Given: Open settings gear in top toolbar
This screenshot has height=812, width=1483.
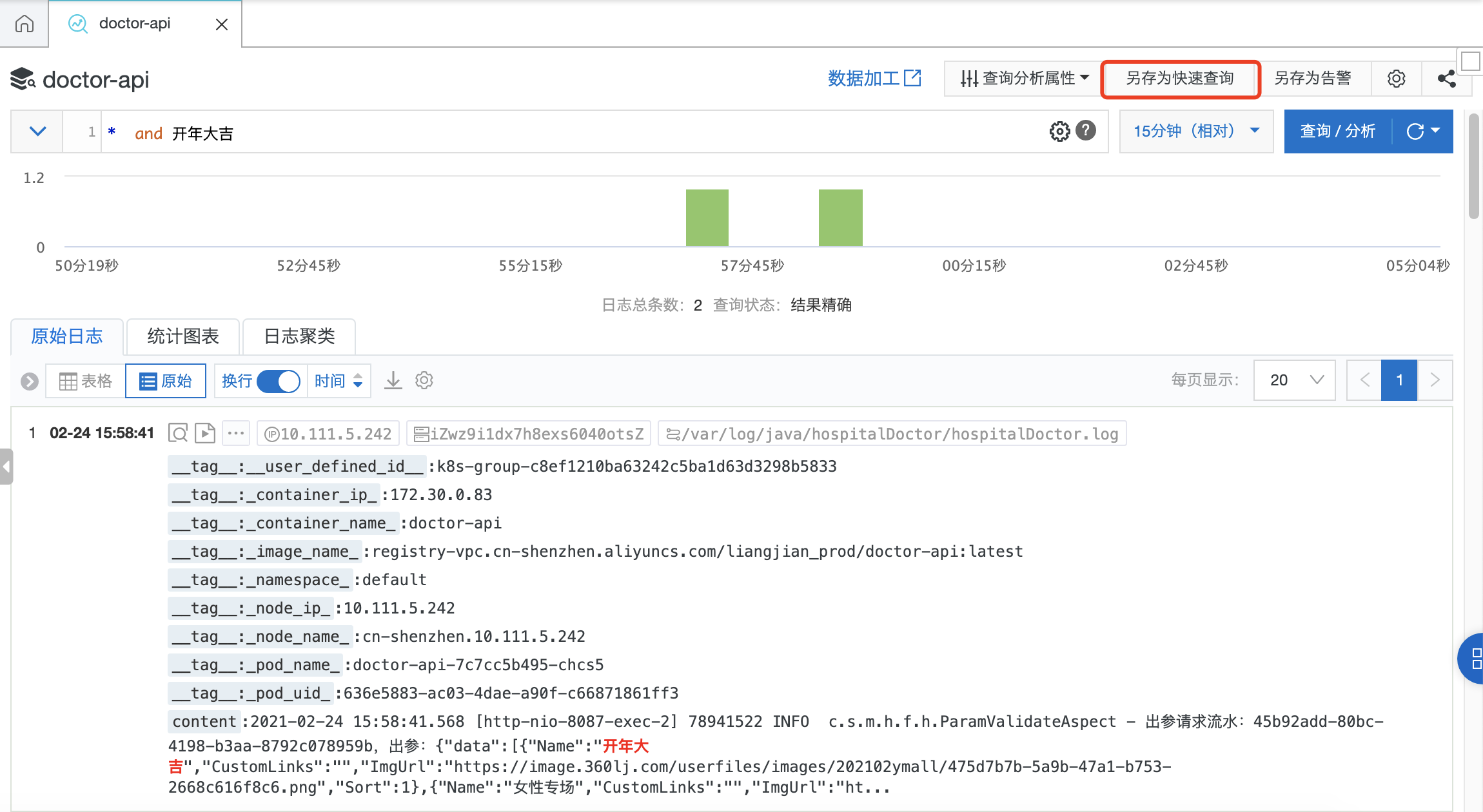Looking at the screenshot, I should pos(1396,79).
